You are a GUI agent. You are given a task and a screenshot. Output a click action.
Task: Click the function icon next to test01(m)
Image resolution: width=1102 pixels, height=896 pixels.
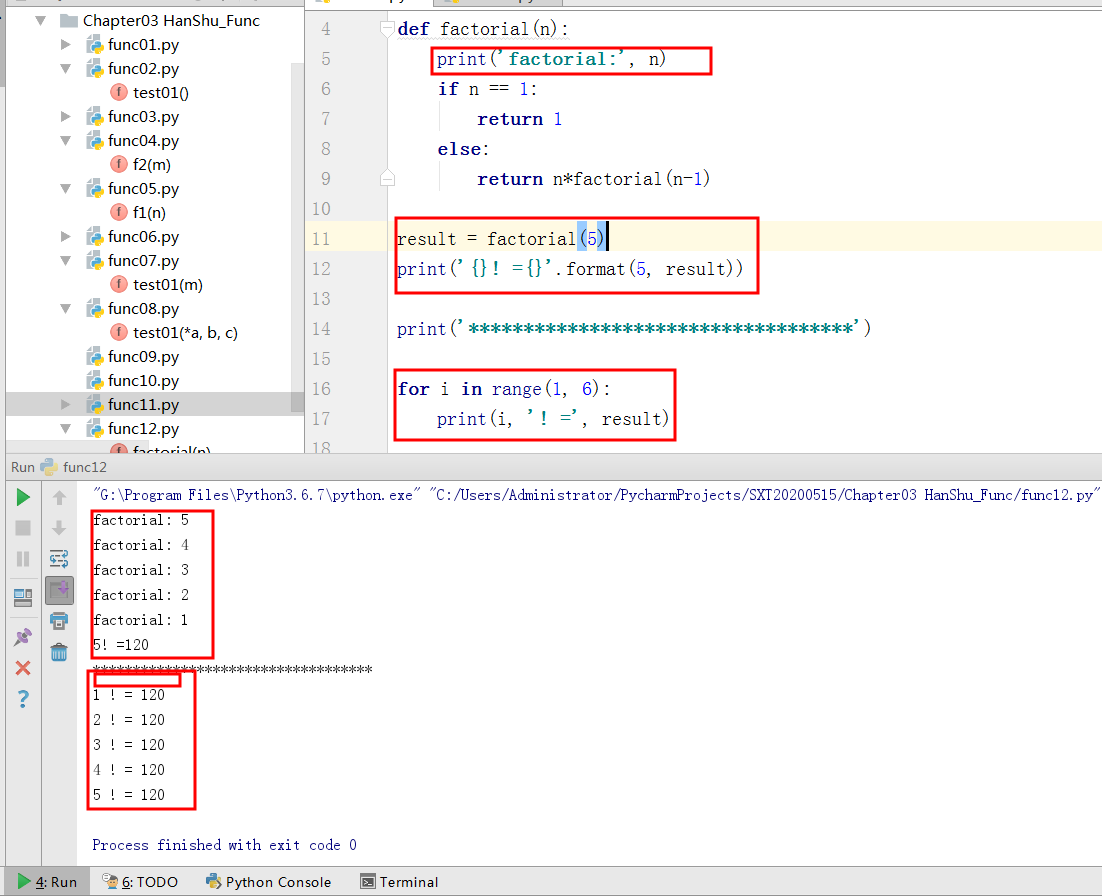(119, 284)
